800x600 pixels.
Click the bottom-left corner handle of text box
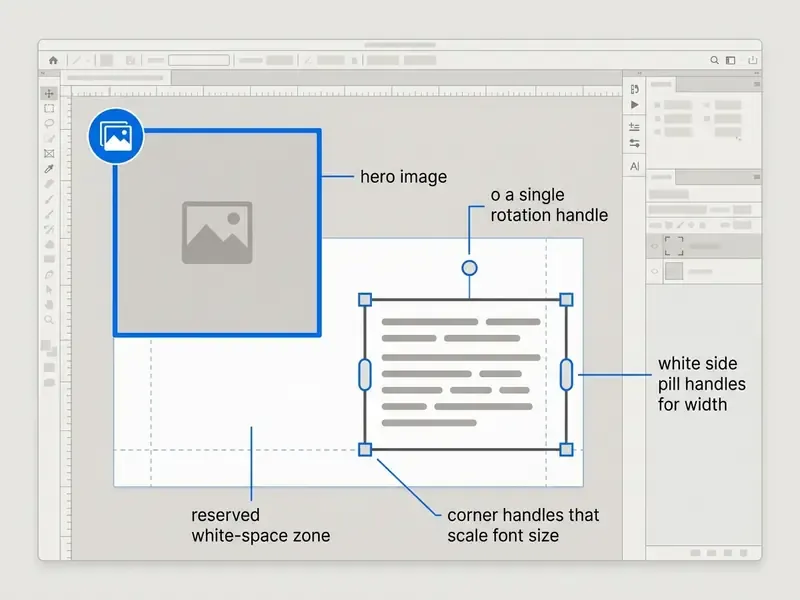365,449
